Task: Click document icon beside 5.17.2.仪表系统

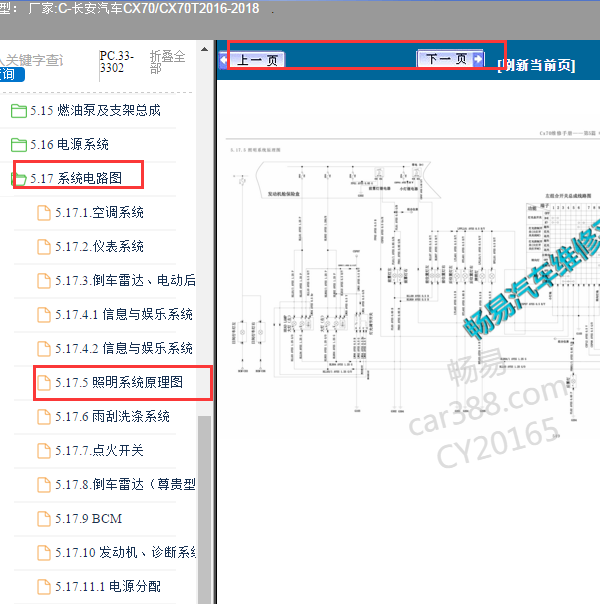Action: (44, 247)
